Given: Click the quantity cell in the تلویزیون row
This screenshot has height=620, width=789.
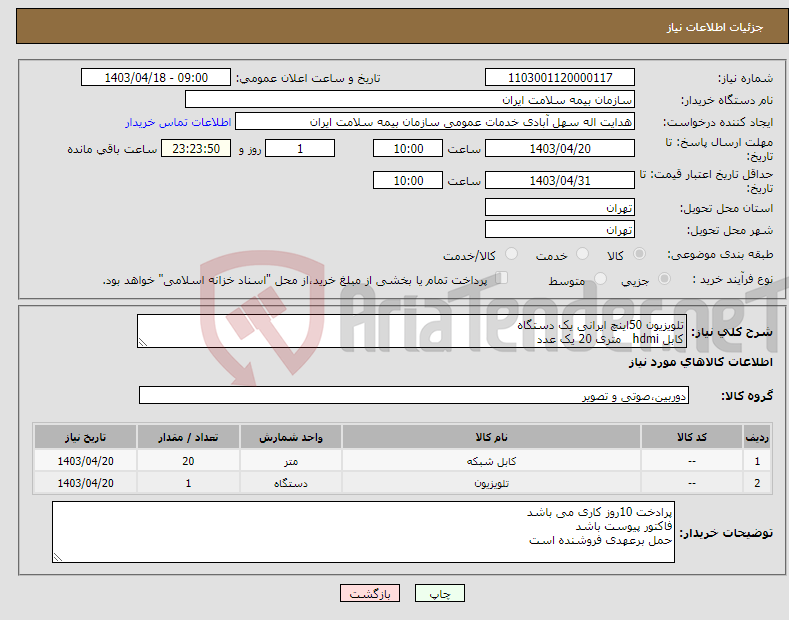Looking at the screenshot, I should coord(188,483).
